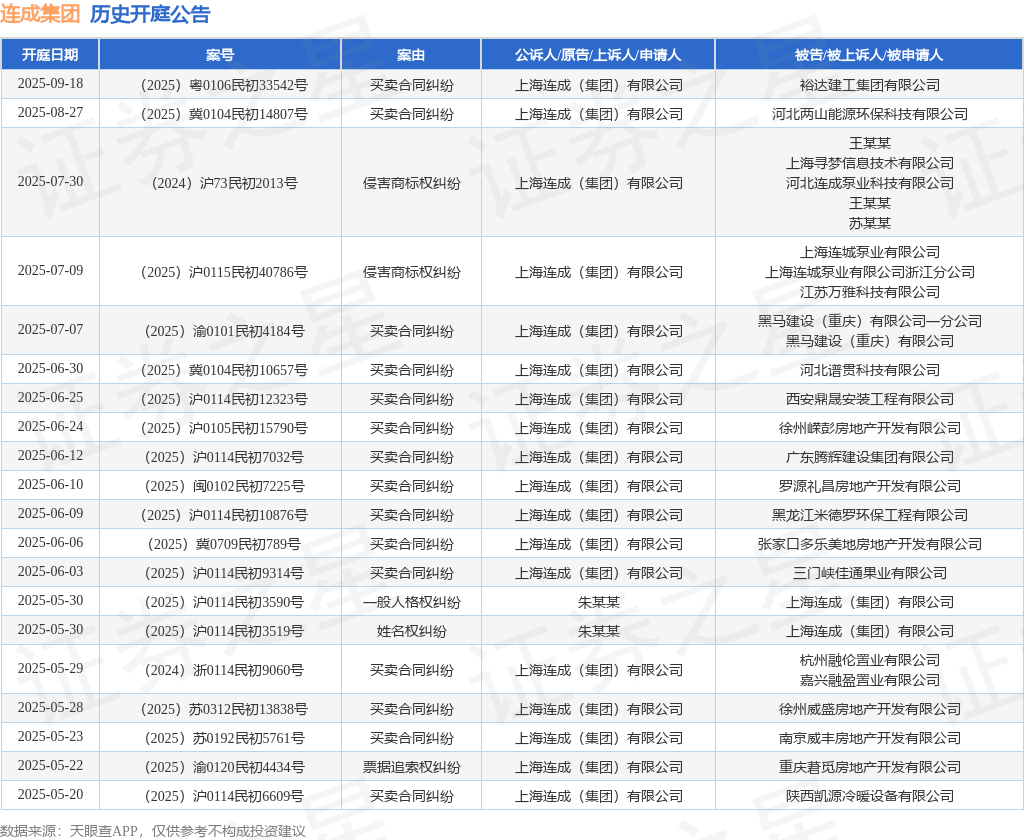Image resolution: width=1024 pixels, height=840 pixels.
Task: Click case cause 姓名权纠纷
Action: (x=411, y=631)
